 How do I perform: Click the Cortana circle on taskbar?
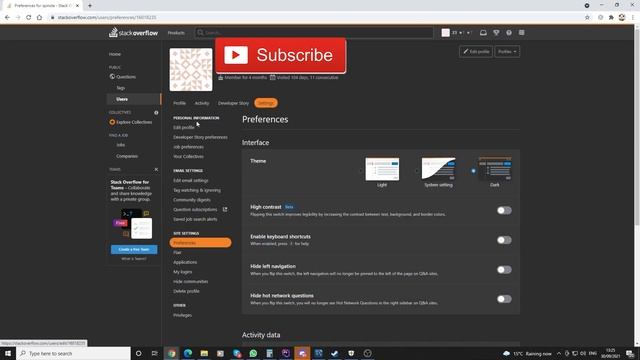(x=138, y=353)
